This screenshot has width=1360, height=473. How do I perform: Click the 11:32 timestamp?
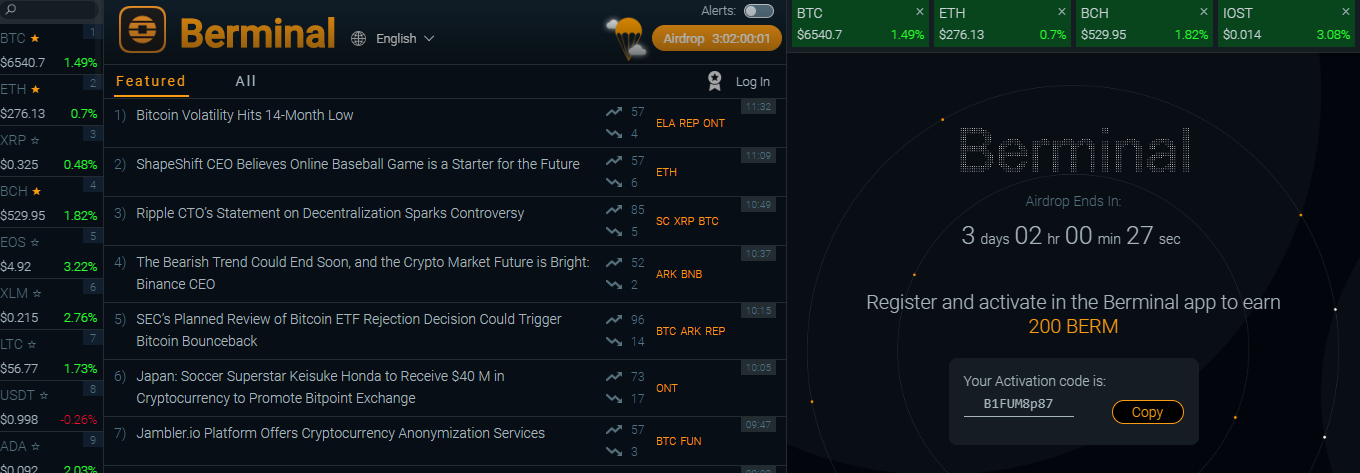pos(758,105)
